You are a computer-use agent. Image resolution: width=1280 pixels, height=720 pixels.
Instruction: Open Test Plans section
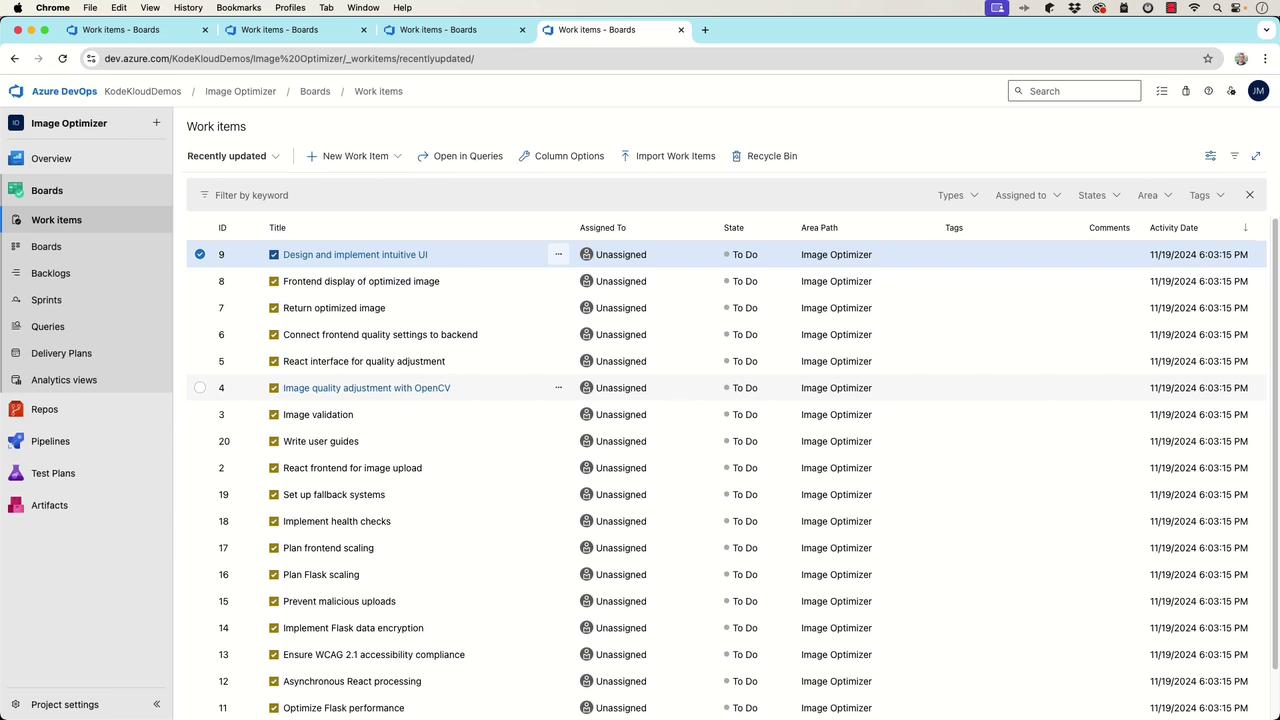52,473
